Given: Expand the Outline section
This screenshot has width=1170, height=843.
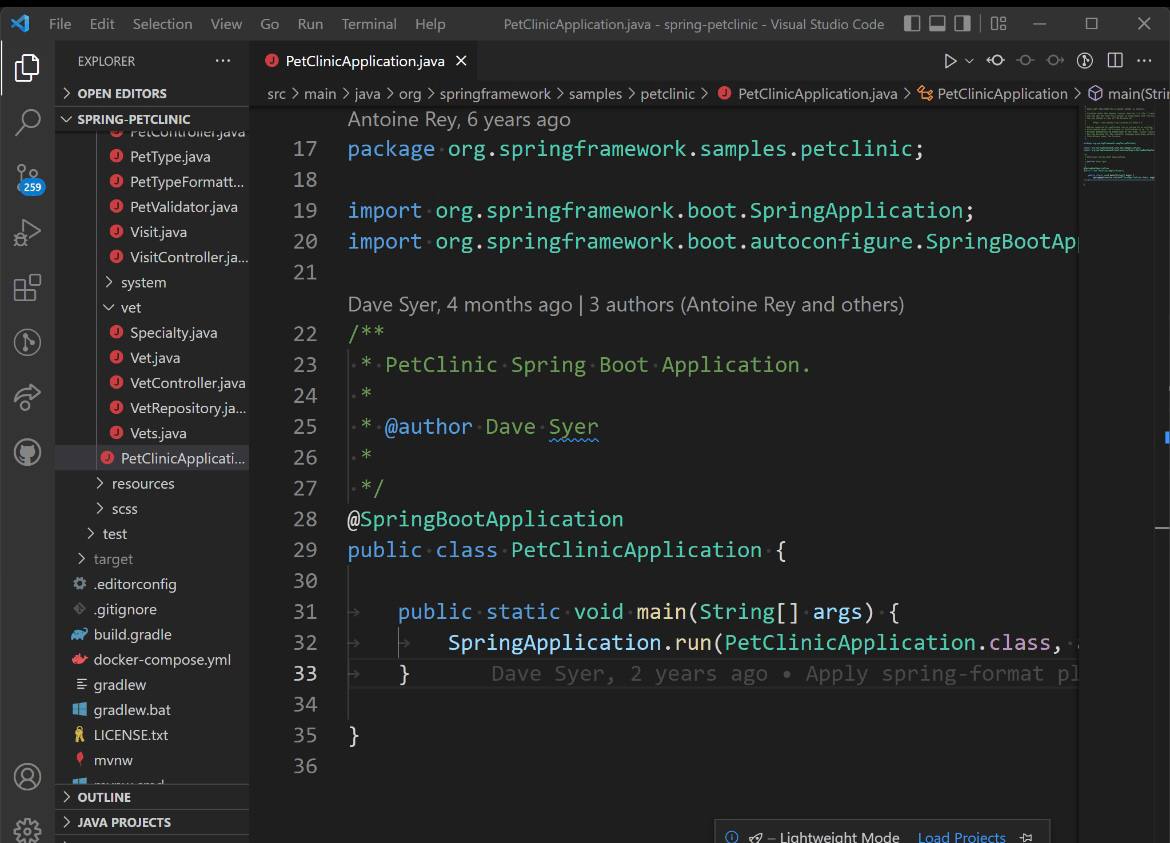Looking at the screenshot, I should coord(104,797).
